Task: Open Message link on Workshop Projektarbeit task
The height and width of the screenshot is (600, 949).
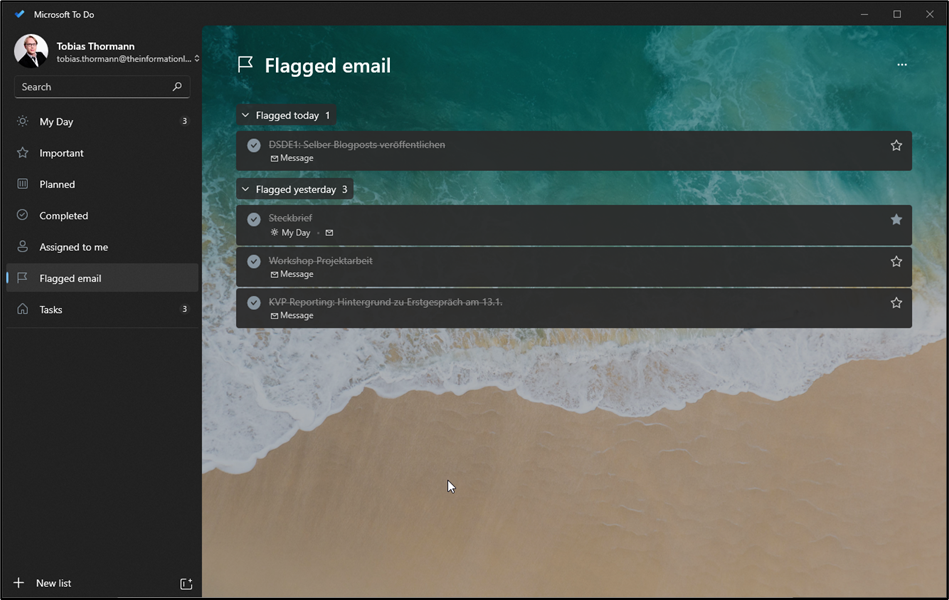Action: click(292, 274)
